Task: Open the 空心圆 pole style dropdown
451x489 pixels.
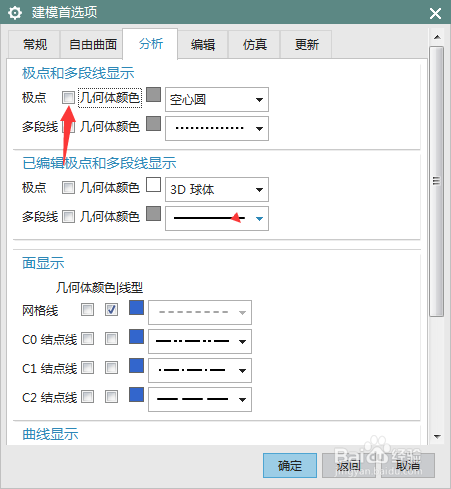Action: click(217, 99)
